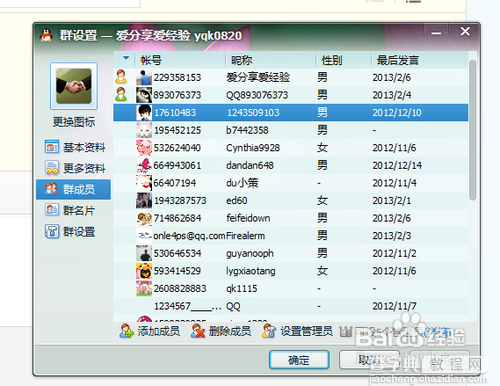Click the admin icon beside 893076373

[121, 95]
